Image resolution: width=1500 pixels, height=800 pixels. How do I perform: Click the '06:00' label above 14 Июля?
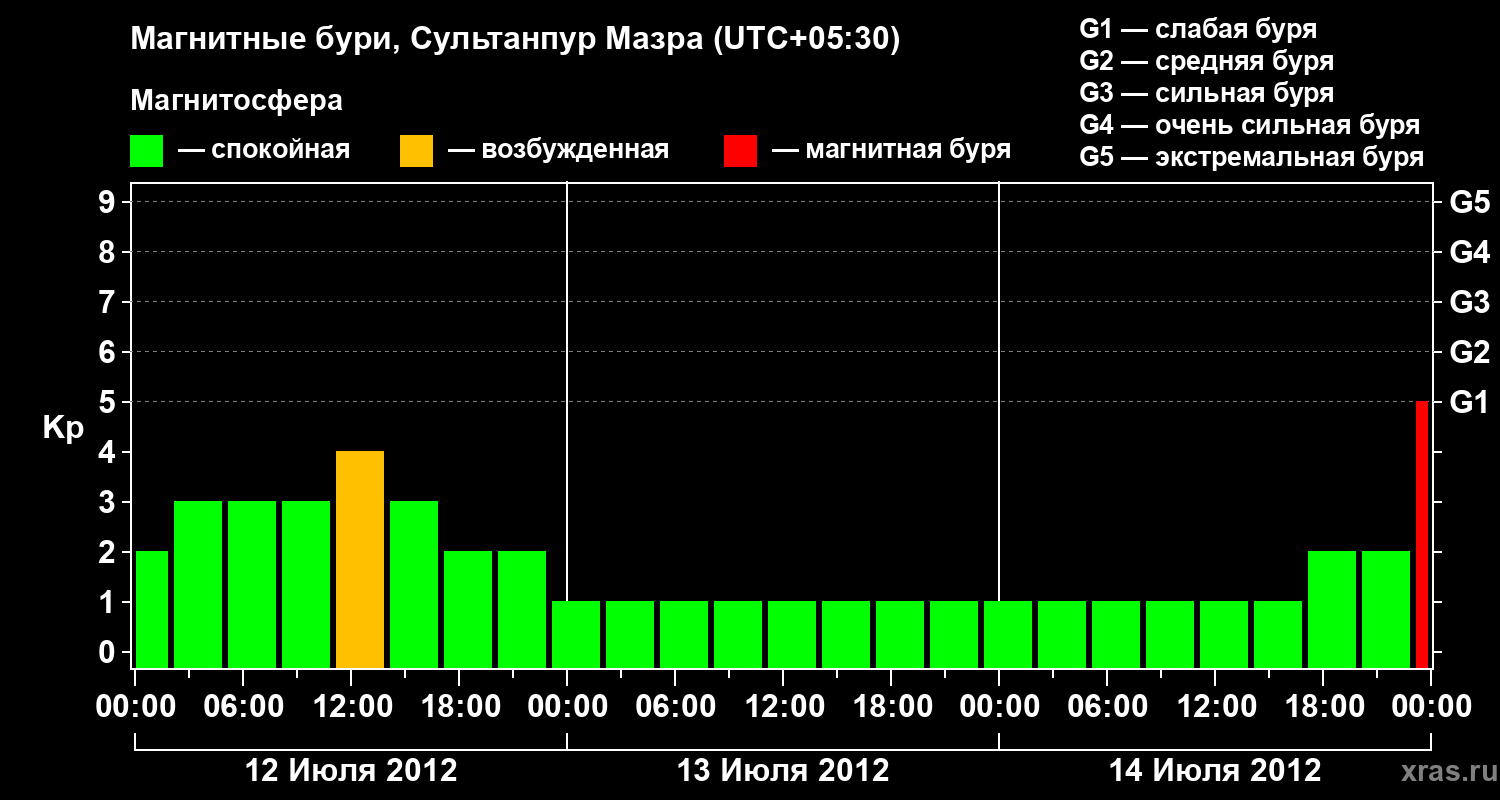click(1107, 707)
